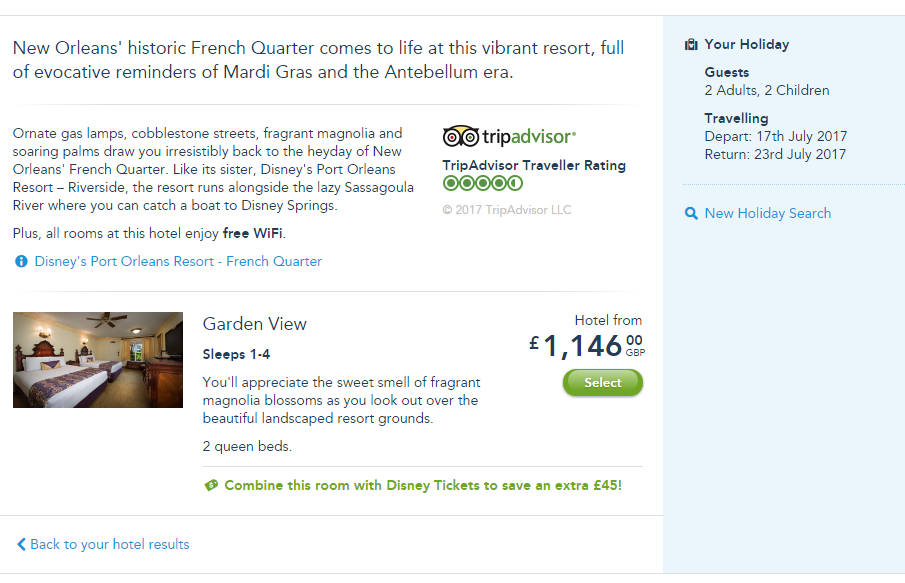The width and height of the screenshot is (905, 583).
Task: Click the suitcase icon beside Your Holiday
Action: click(x=691, y=45)
